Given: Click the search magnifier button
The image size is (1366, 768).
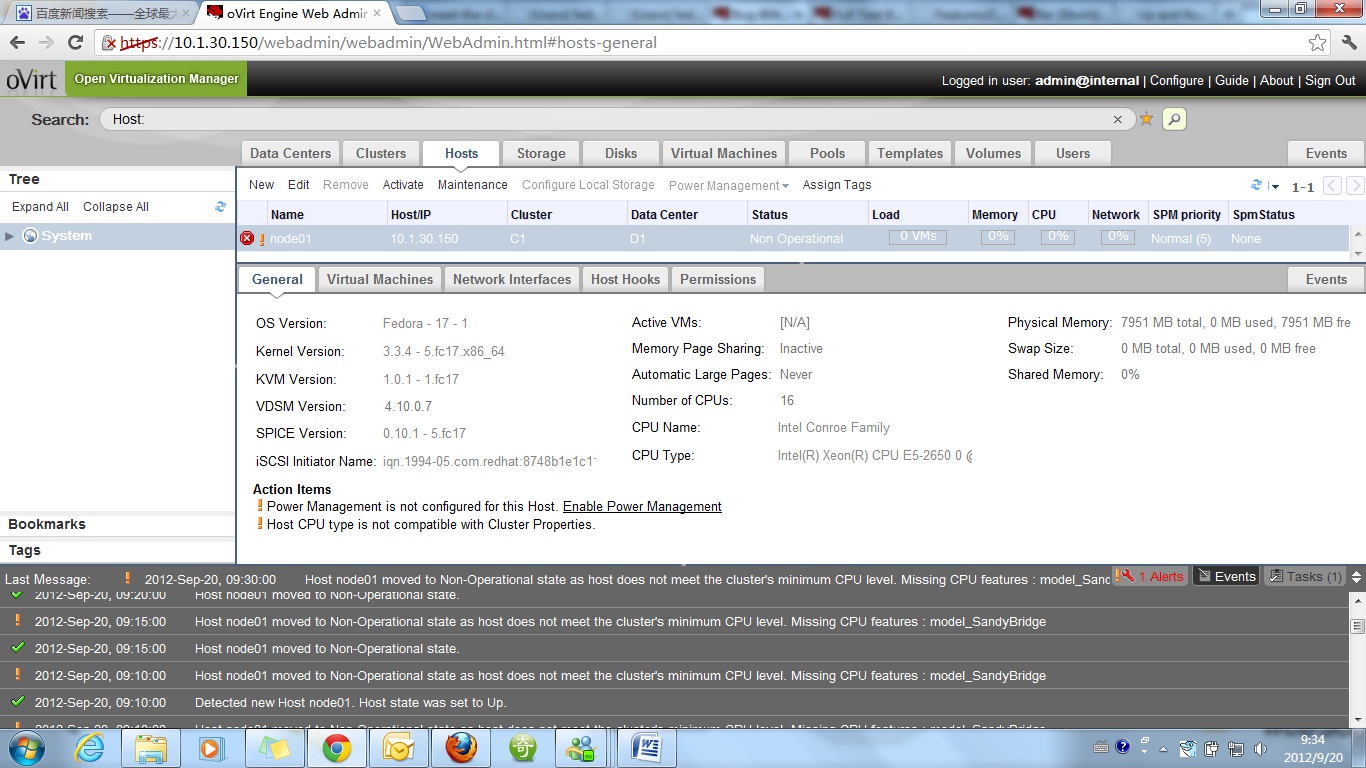Looking at the screenshot, I should (x=1174, y=119).
